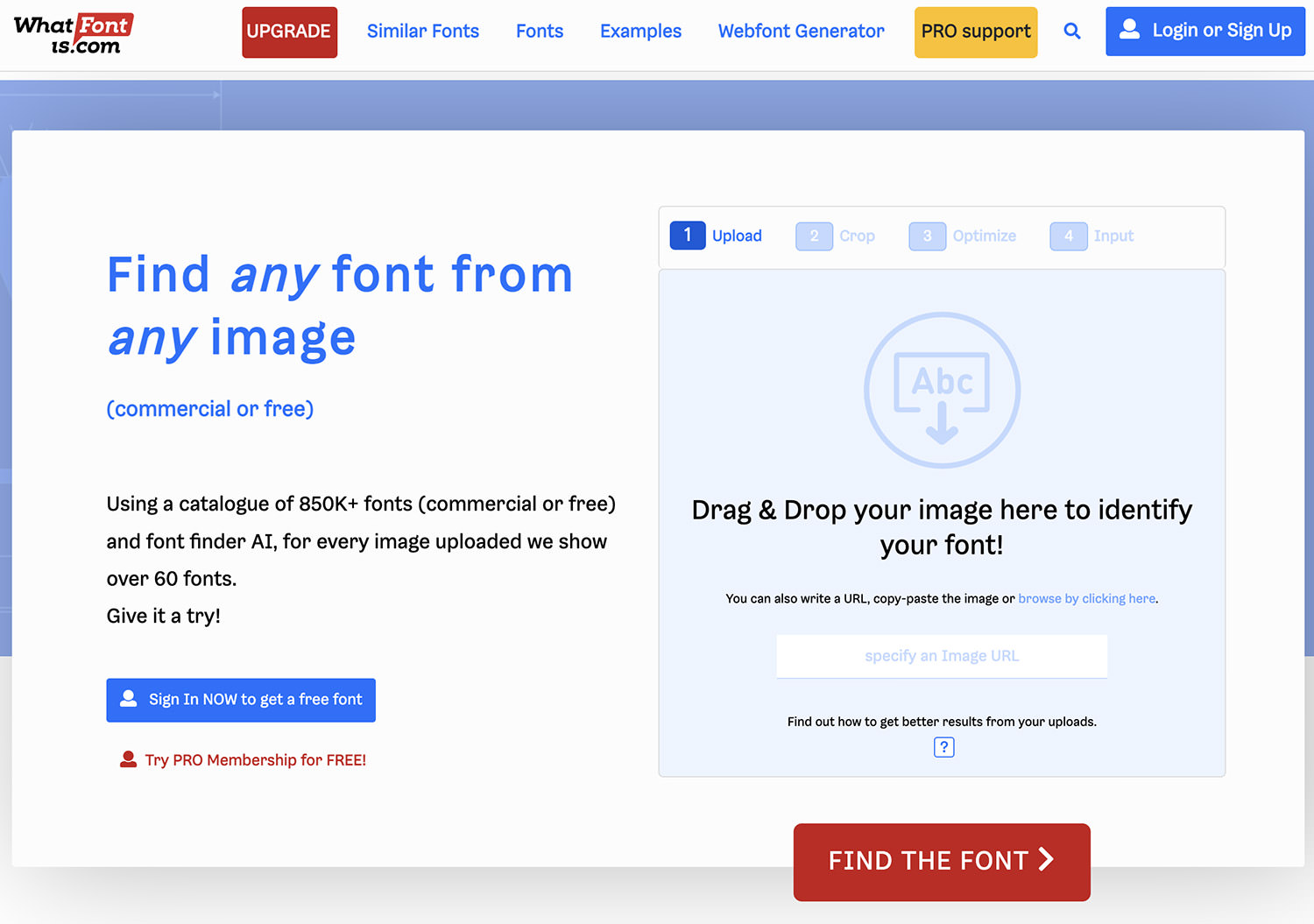The height and width of the screenshot is (924, 1314).
Task: Click the Abc upload circle icon
Action: 942,391
